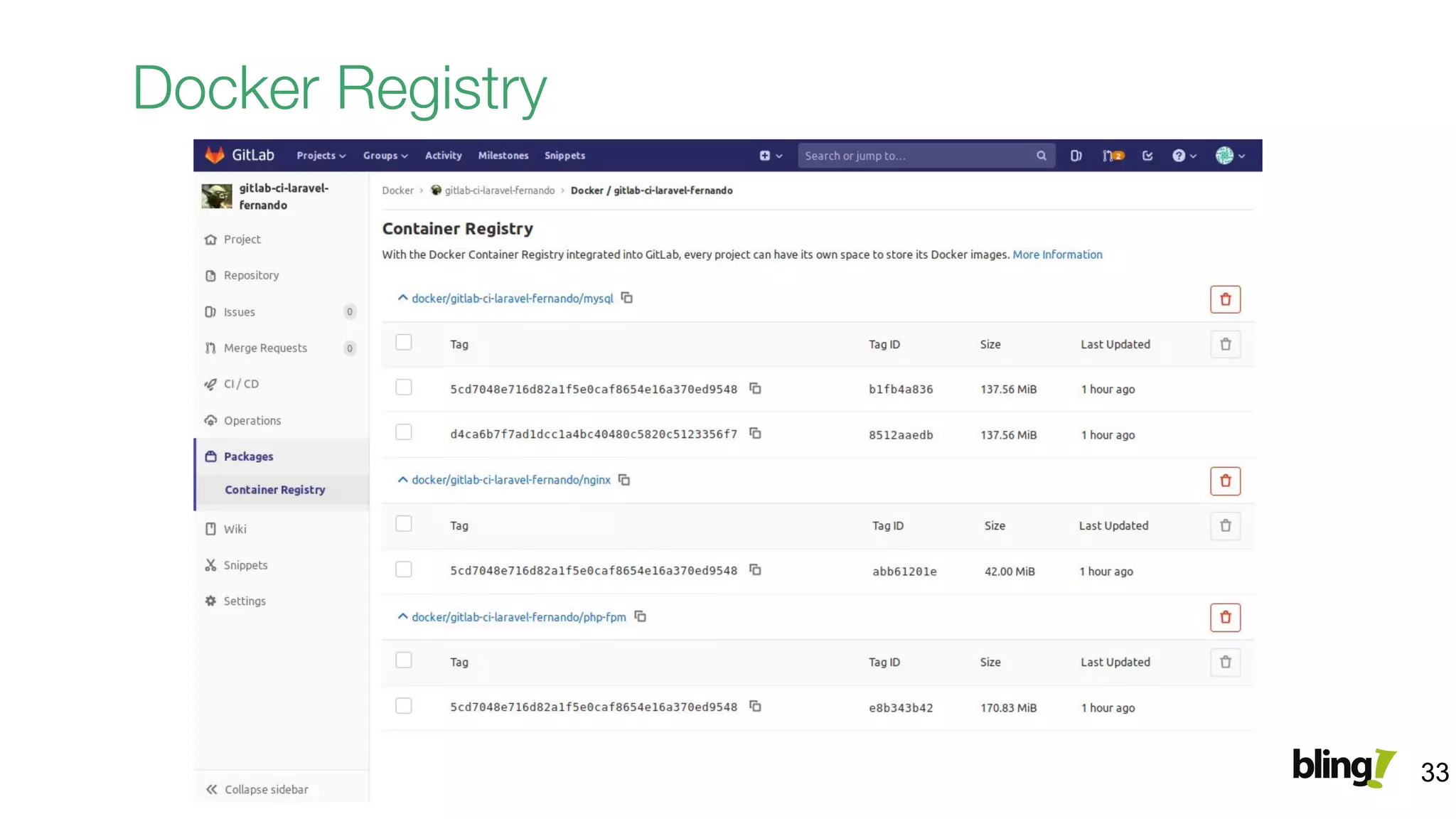Image resolution: width=1456 pixels, height=819 pixels.
Task: Copy the php-fpm repository path
Action: point(640,616)
